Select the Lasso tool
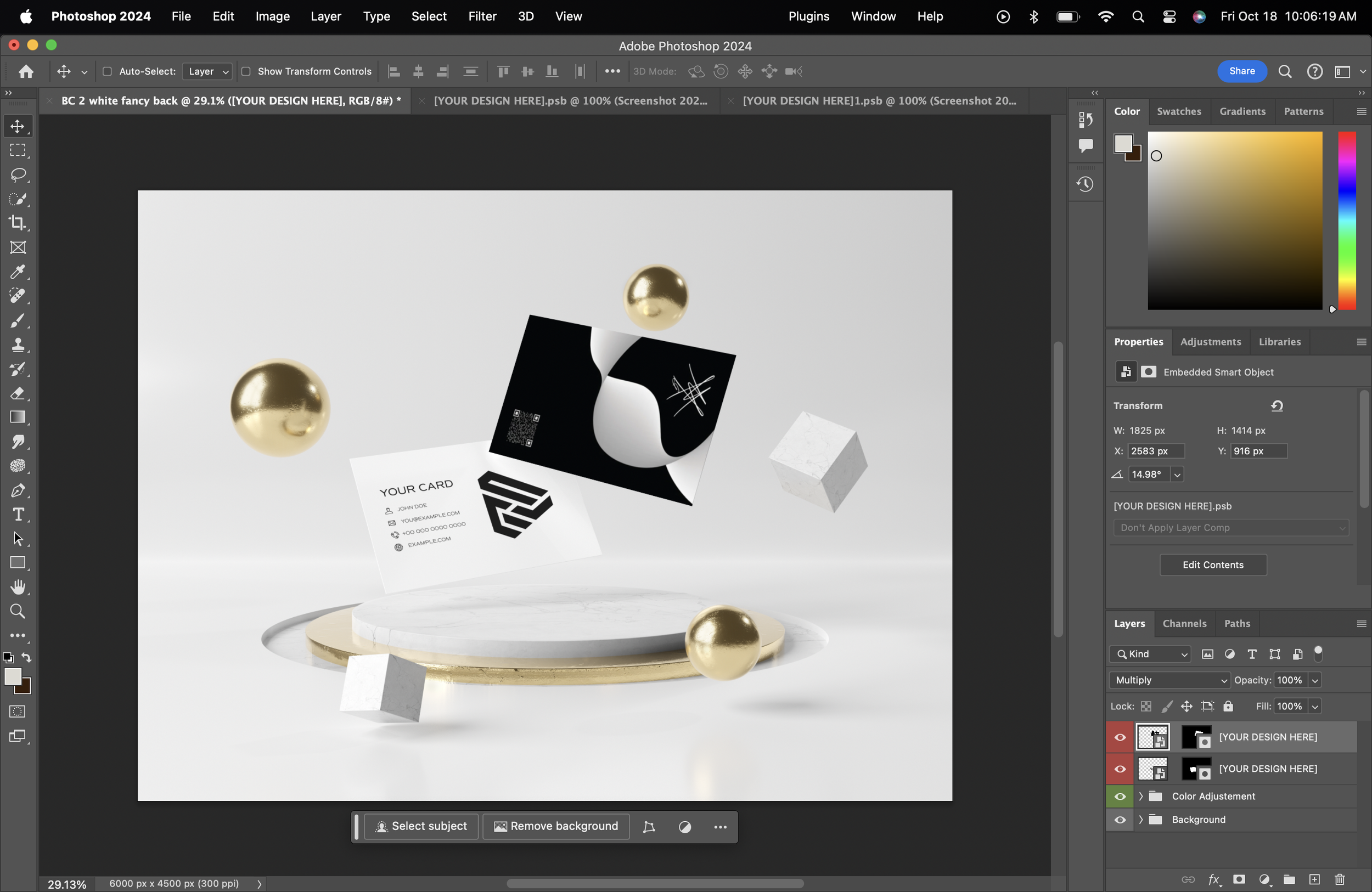Viewport: 1372px width, 892px height. click(x=18, y=174)
